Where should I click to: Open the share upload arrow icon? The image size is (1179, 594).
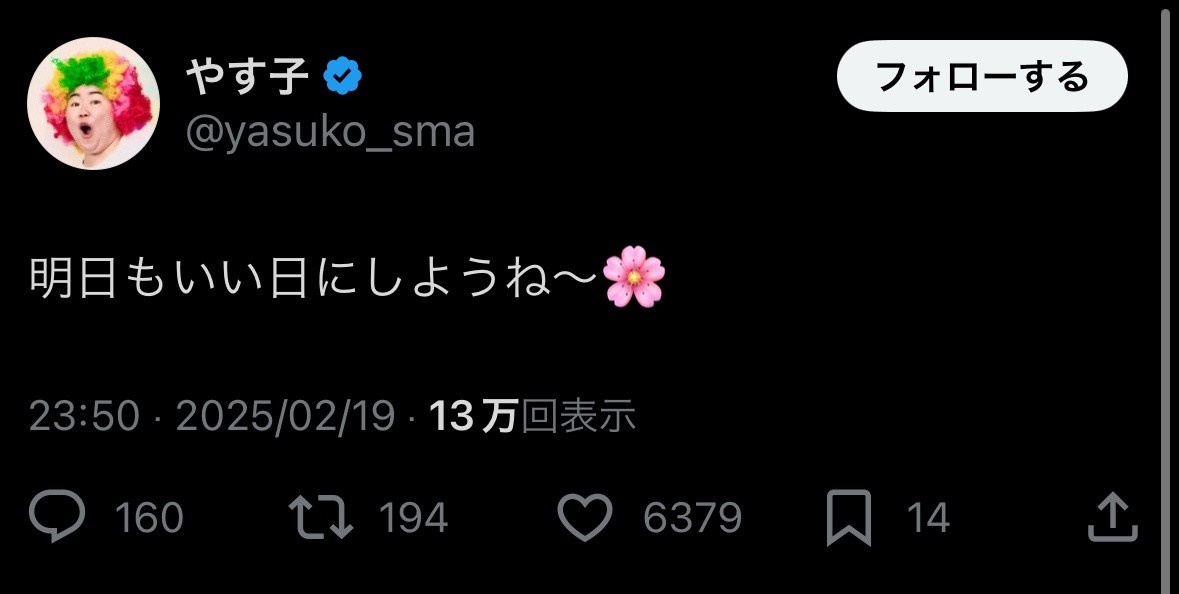click(1113, 517)
